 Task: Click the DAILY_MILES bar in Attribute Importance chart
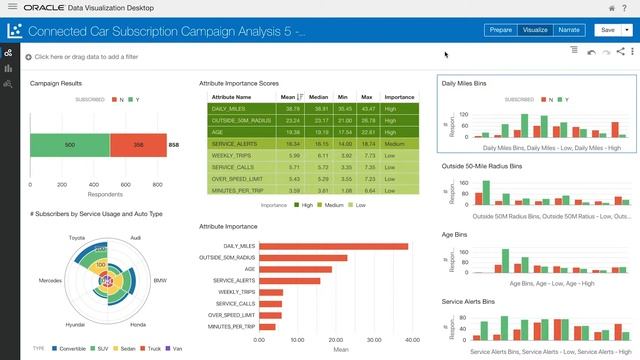pos(333,246)
